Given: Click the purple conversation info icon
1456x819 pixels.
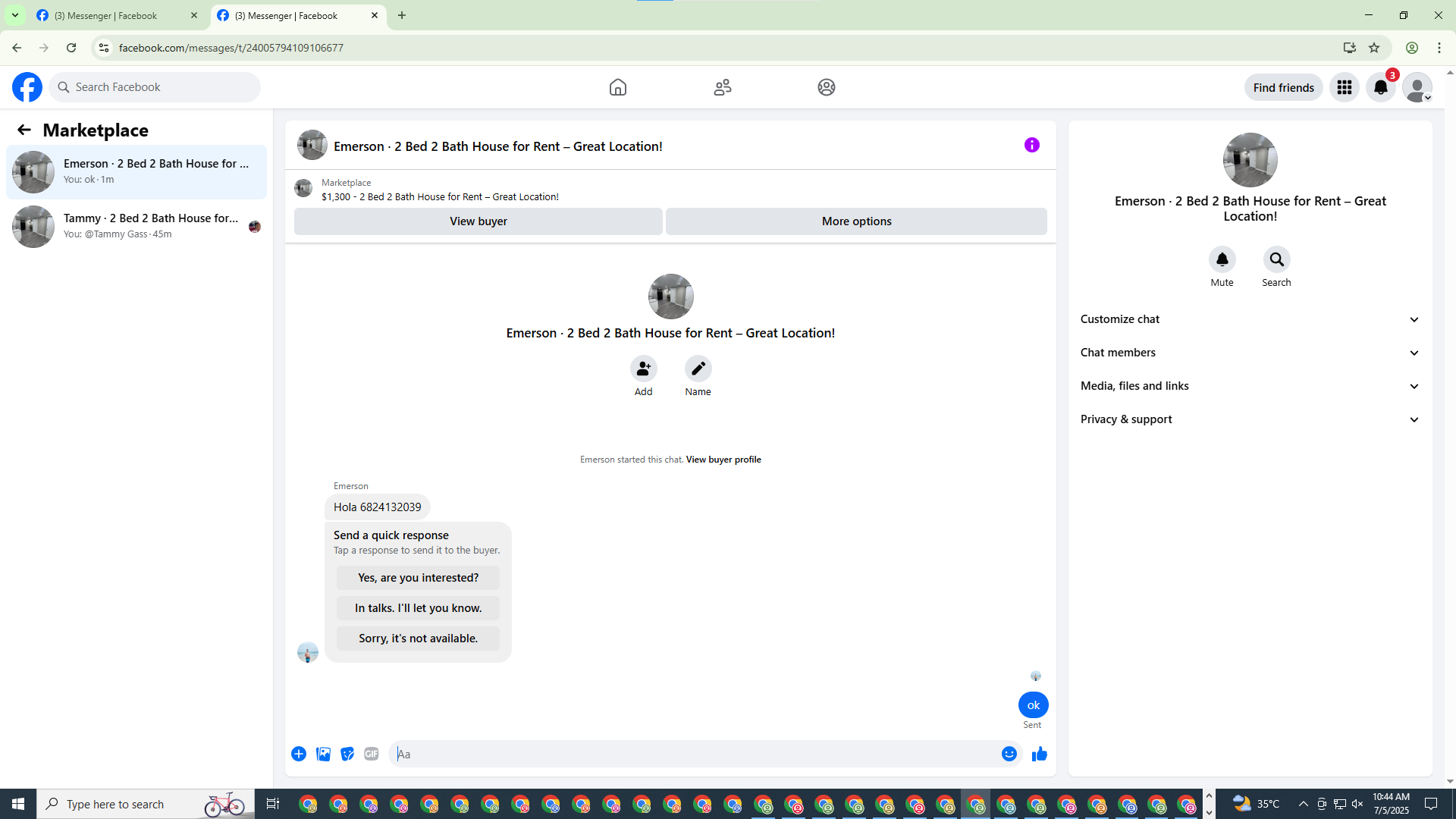Looking at the screenshot, I should (x=1031, y=145).
